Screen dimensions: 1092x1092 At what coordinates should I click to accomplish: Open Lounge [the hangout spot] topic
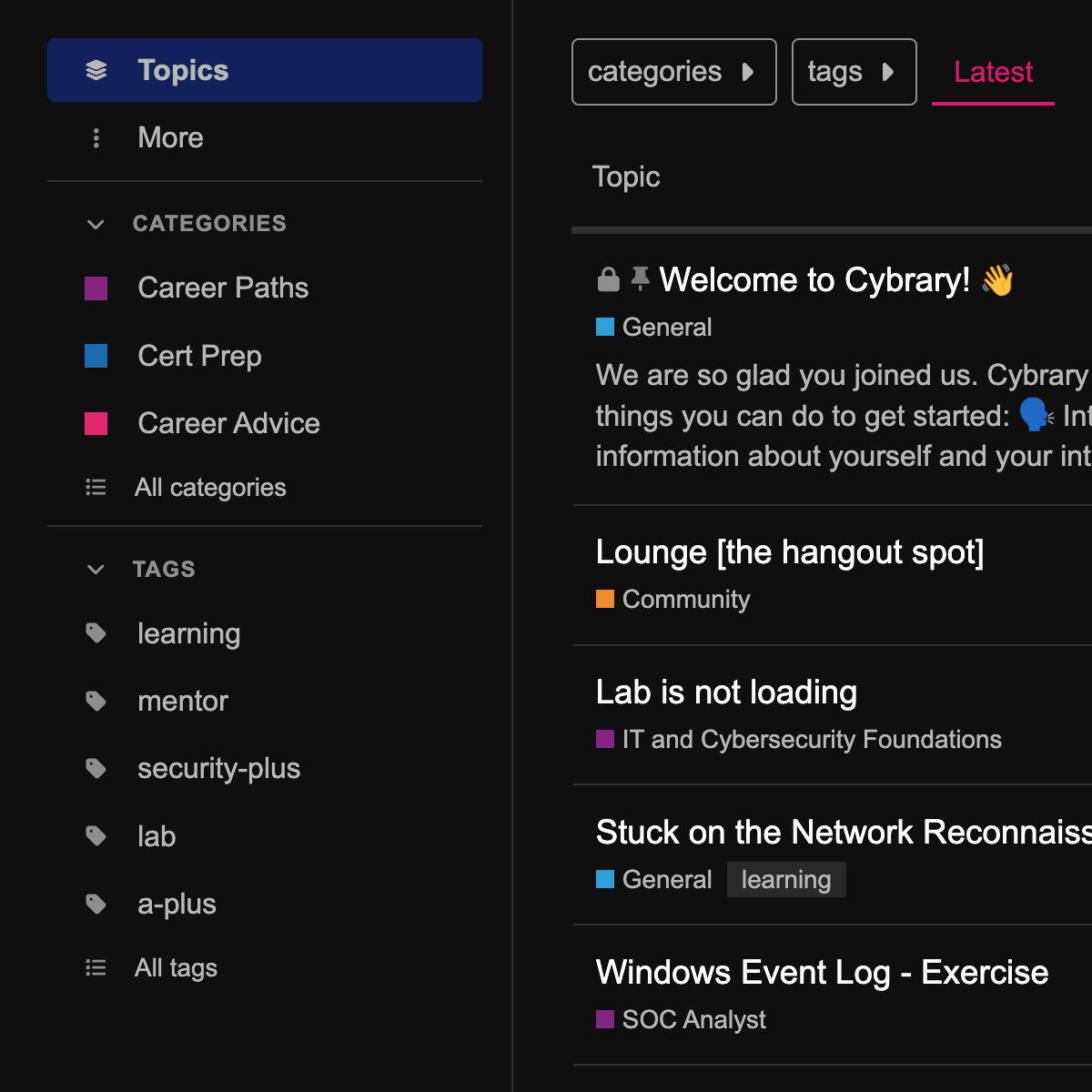pos(790,552)
